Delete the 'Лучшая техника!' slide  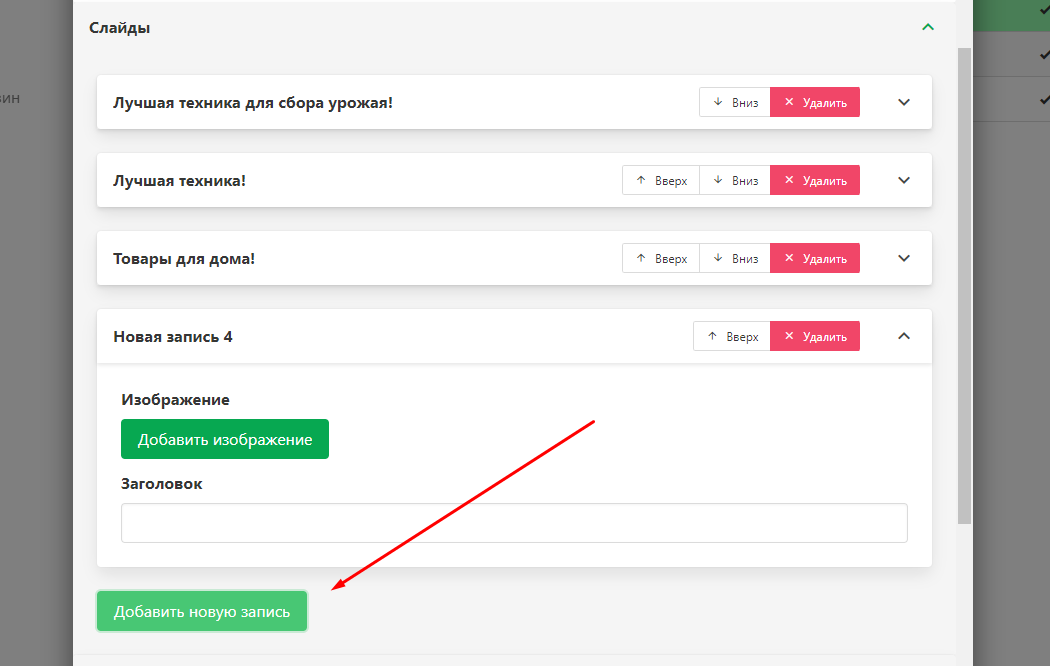click(x=815, y=180)
